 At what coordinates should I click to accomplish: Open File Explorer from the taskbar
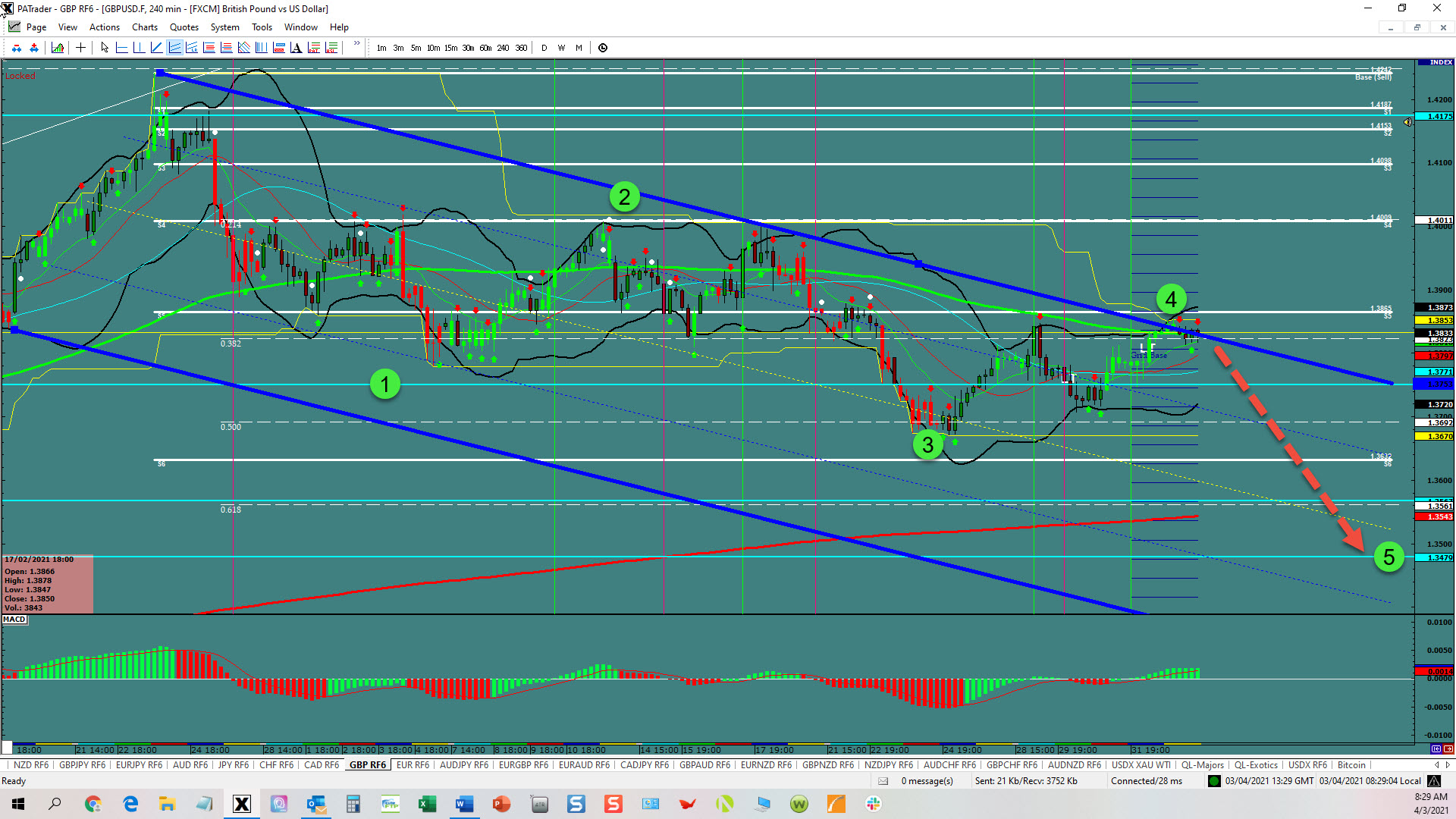(x=167, y=804)
